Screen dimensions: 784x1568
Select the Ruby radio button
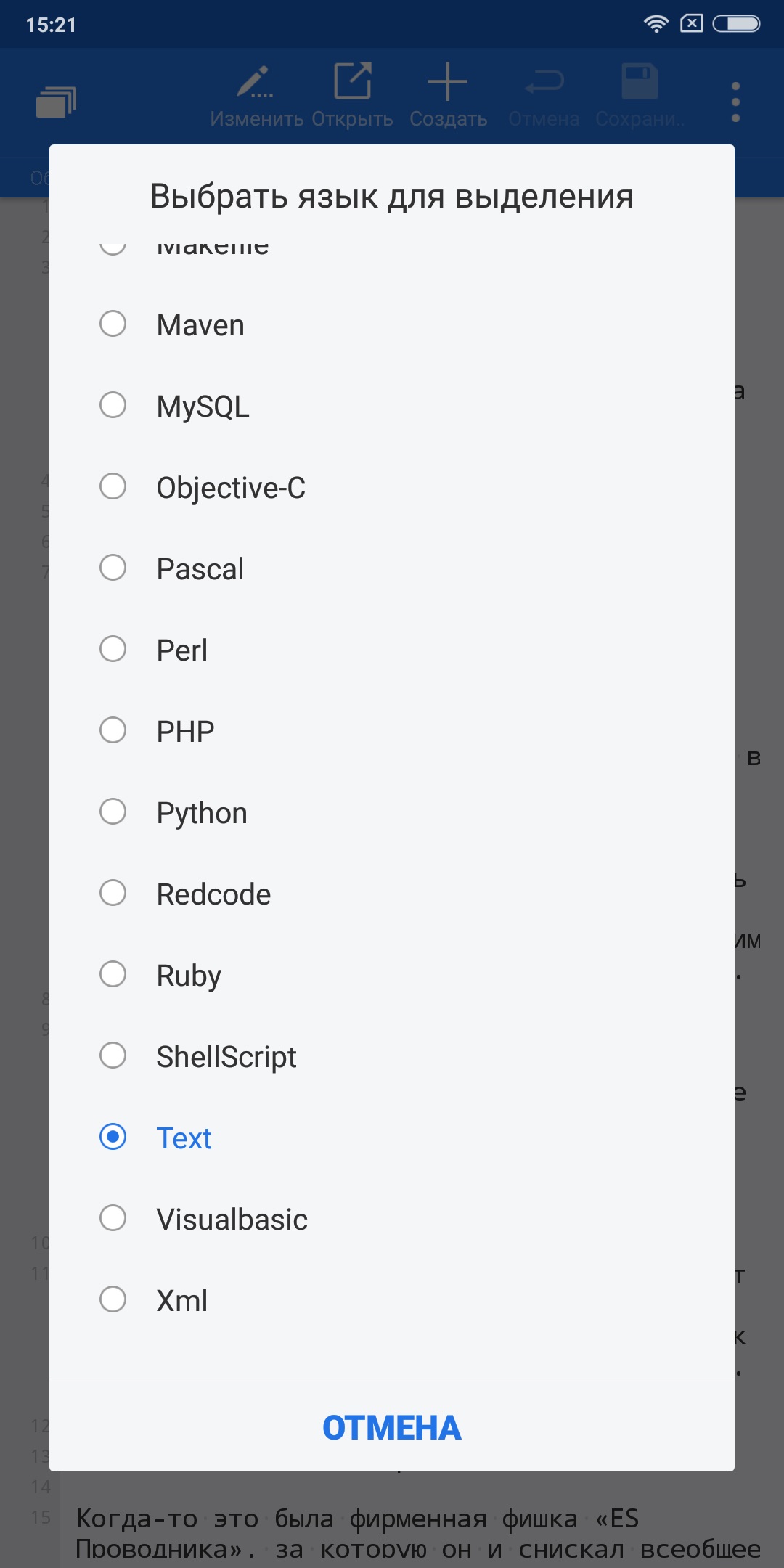(113, 974)
